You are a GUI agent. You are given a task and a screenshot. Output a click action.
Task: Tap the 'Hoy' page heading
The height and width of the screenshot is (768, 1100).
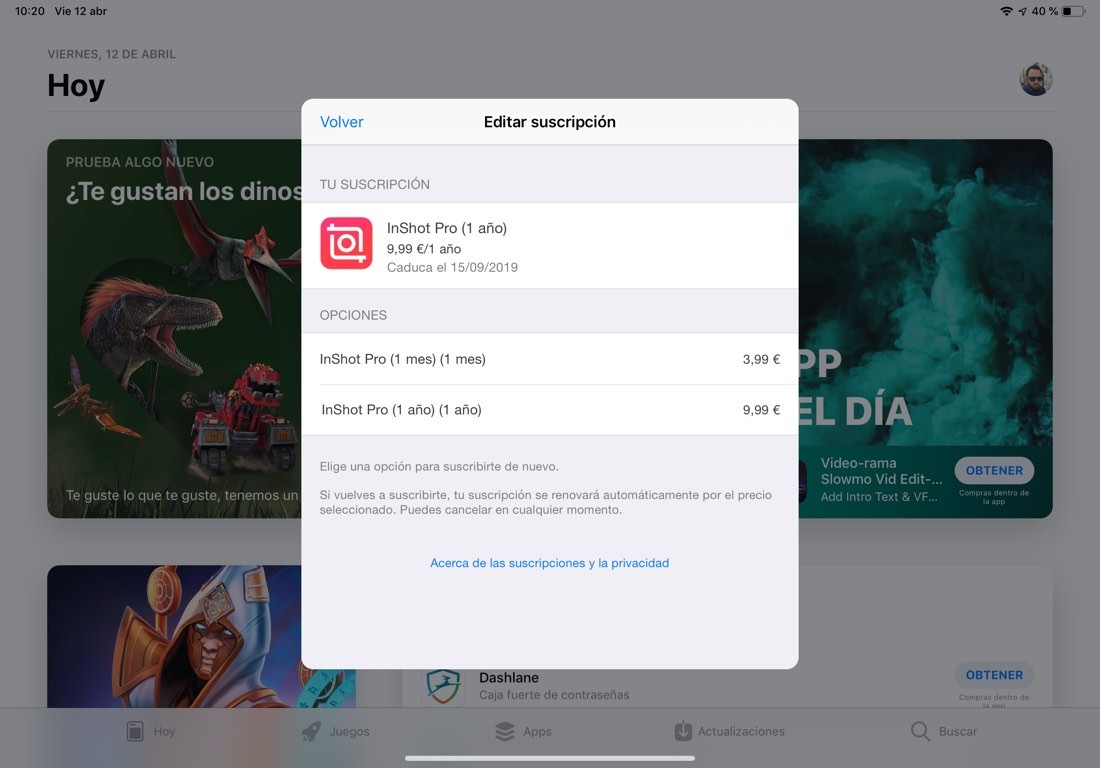point(76,86)
